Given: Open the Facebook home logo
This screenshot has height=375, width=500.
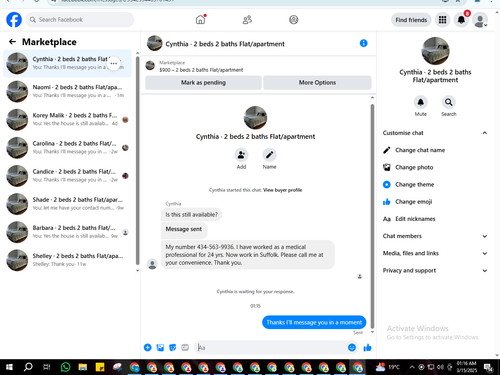Looking at the screenshot, I should click(x=14, y=20).
